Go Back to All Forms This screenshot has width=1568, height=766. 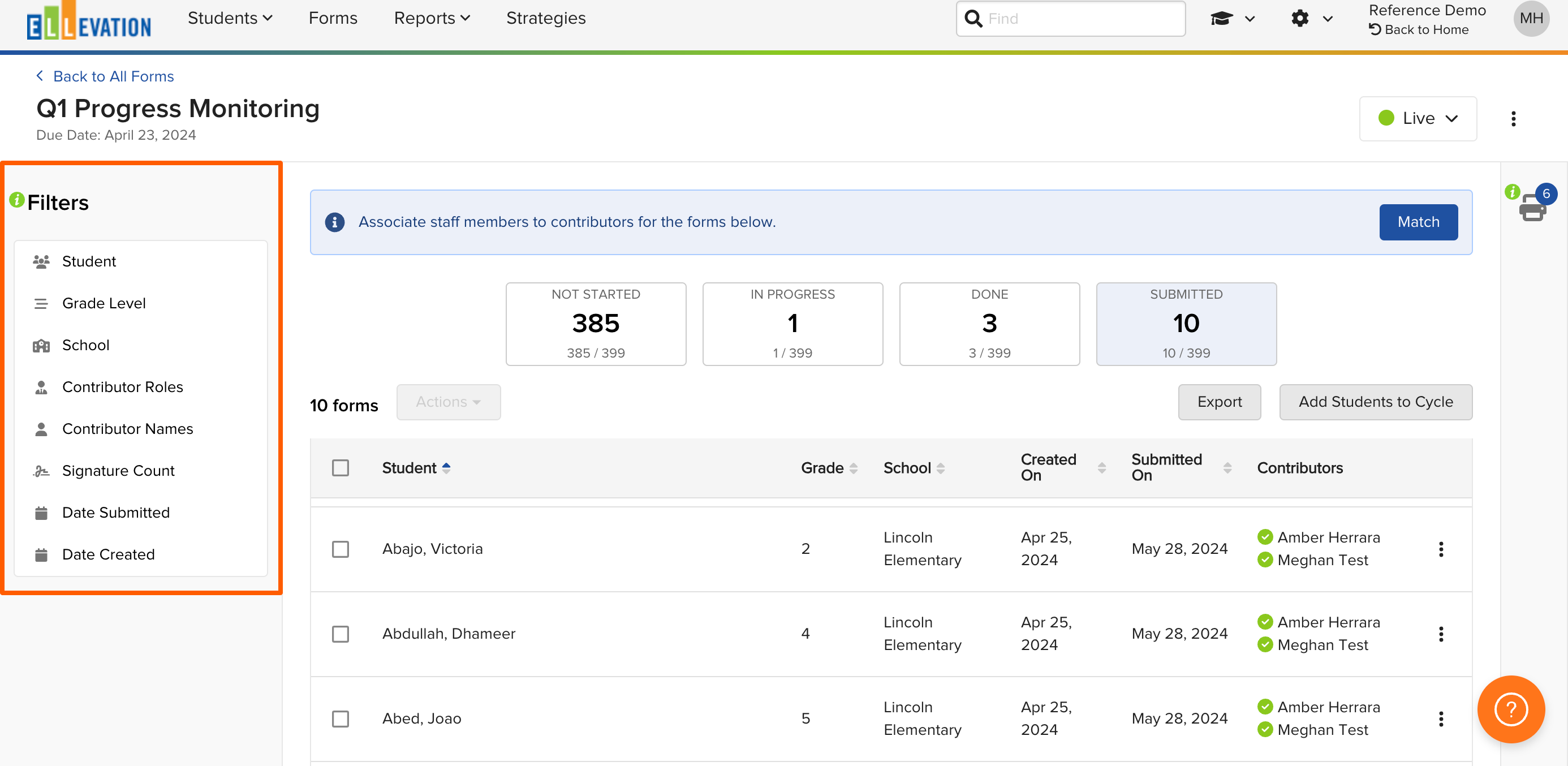pyautogui.click(x=105, y=76)
